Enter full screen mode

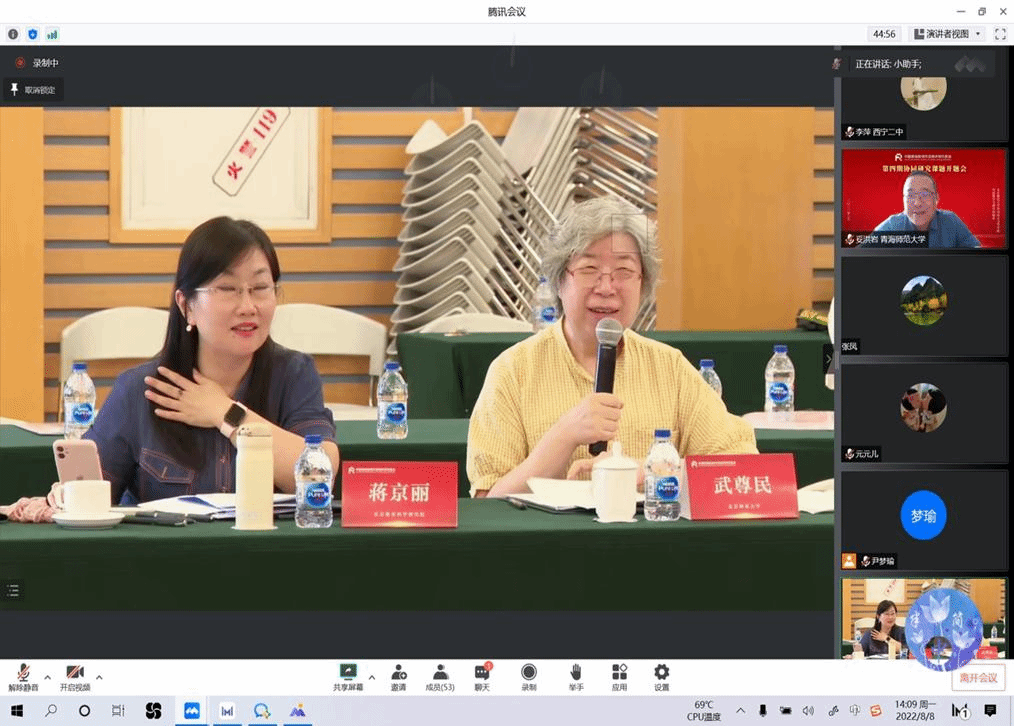click(1000, 34)
